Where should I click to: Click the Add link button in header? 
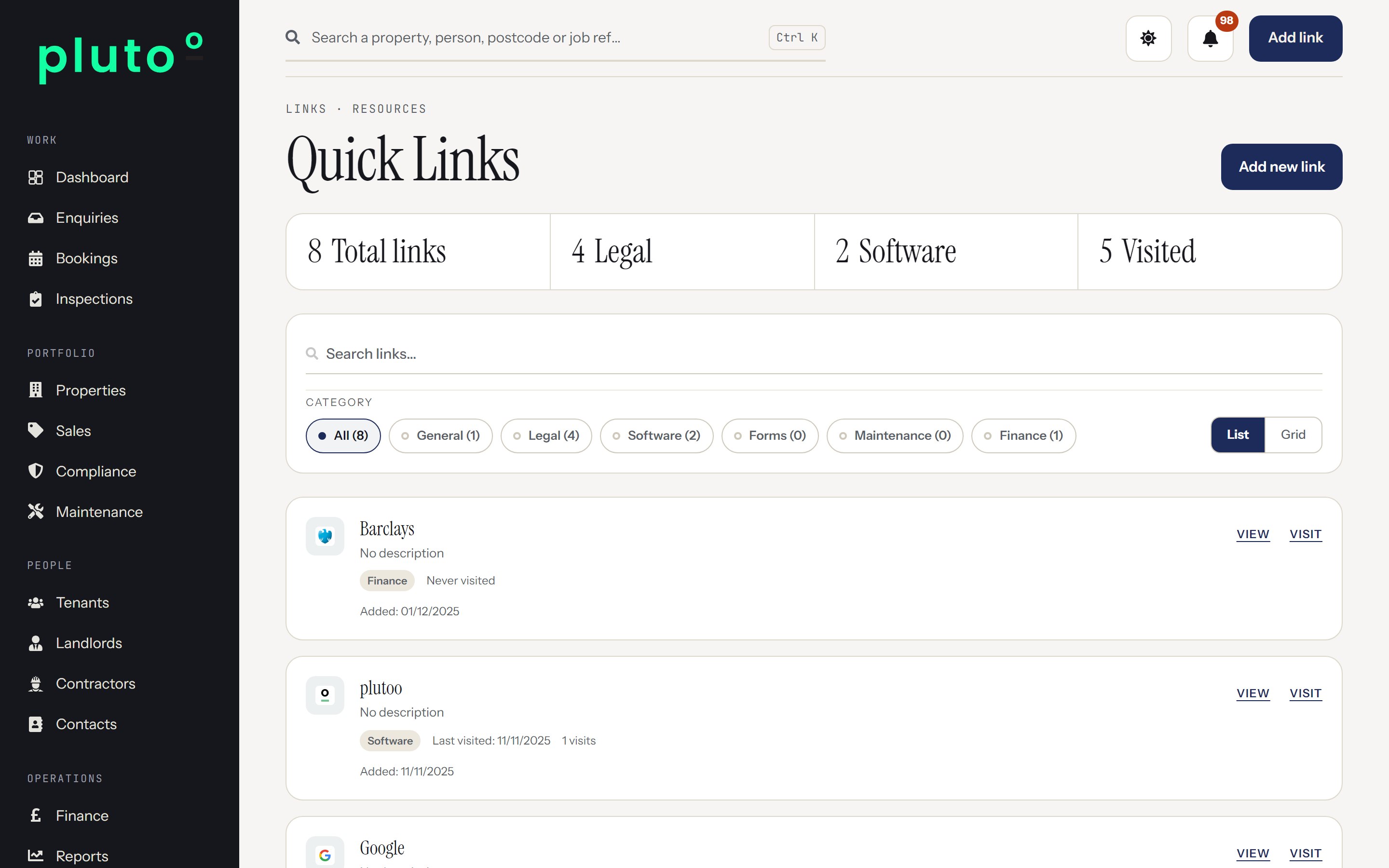coord(1295,39)
